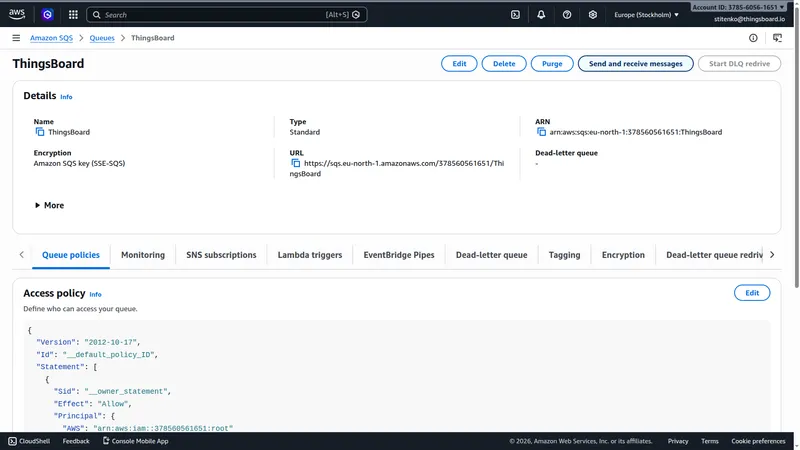This screenshot has height=450, width=800.
Task: Click the '__owner_statement' policy text
Action: pos(126,391)
